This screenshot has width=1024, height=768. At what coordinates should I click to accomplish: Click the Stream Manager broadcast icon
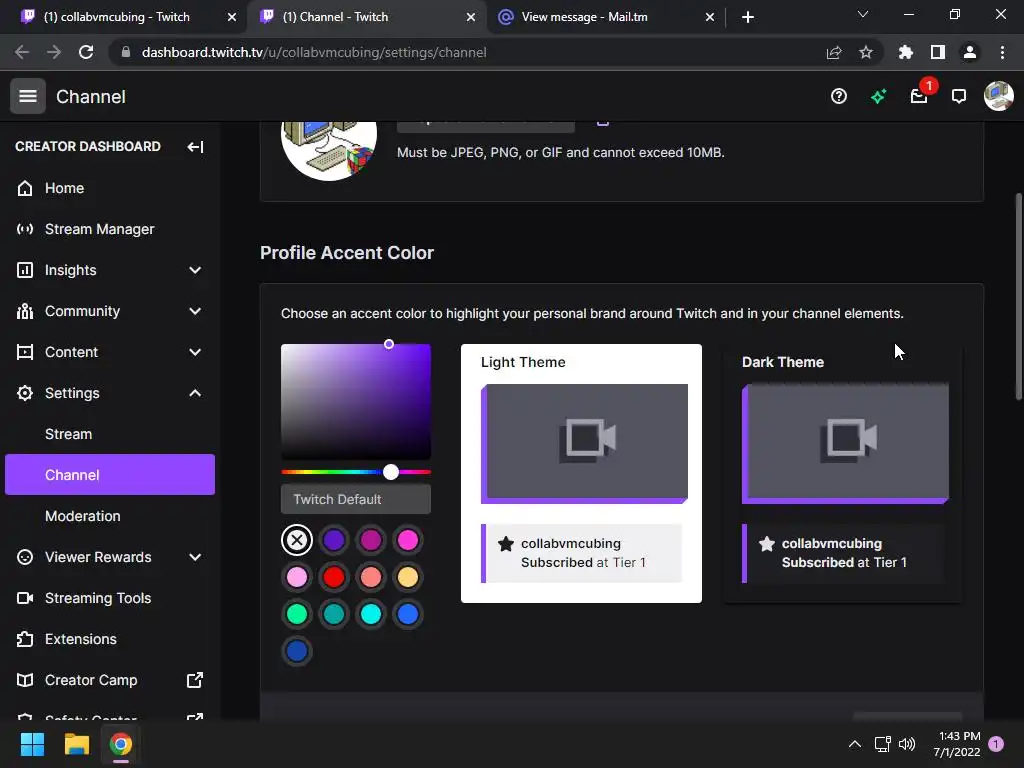click(25, 229)
